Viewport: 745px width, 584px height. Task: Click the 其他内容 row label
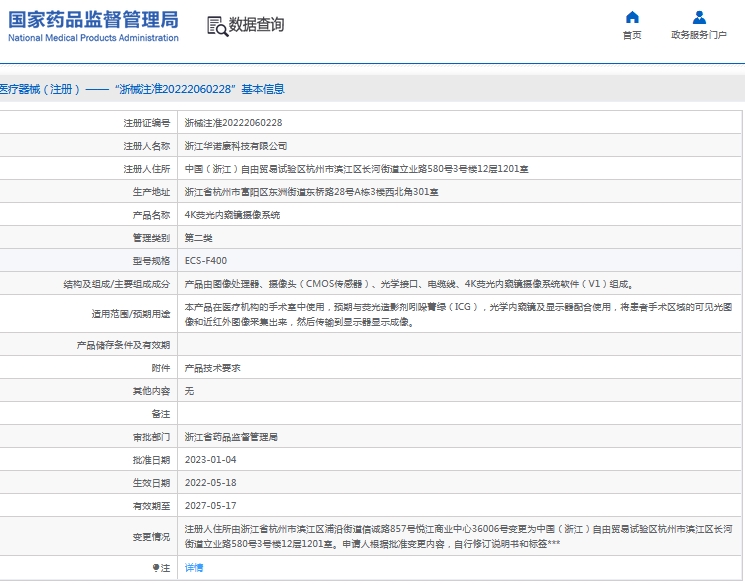pyautogui.click(x=151, y=391)
